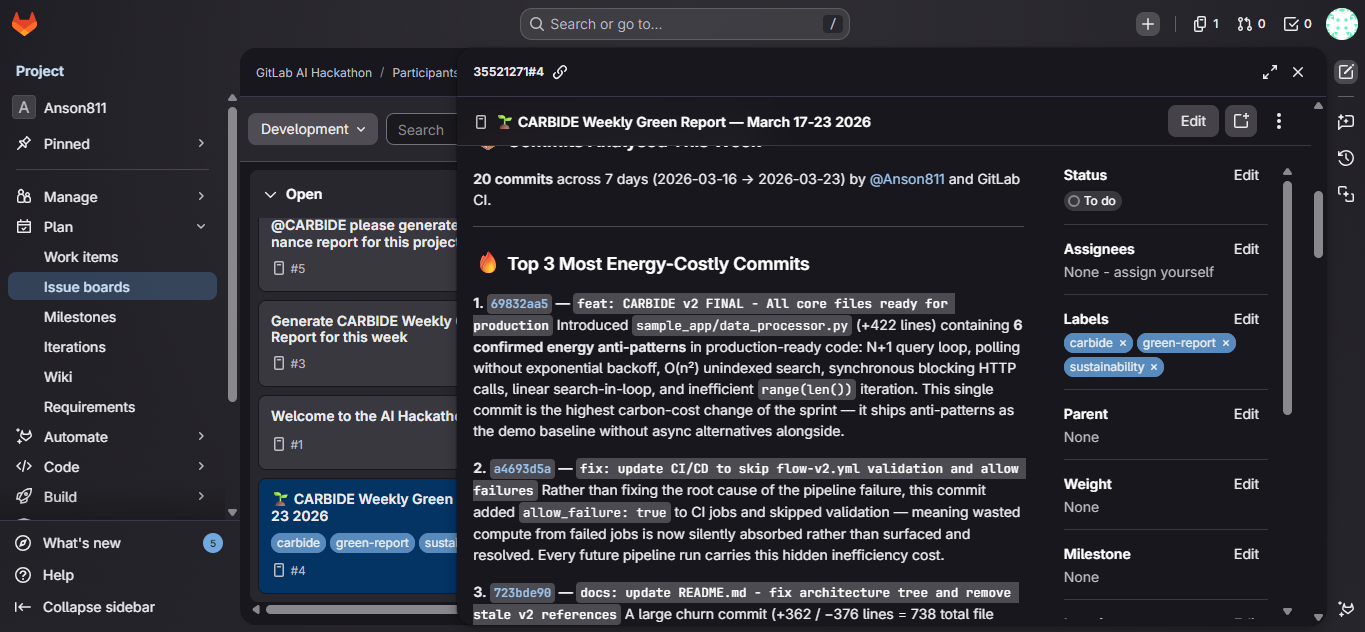The height and width of the screenshot is (632, 1365).
Task: Click the second icon in right rail panel
Action: [1346, 121]
